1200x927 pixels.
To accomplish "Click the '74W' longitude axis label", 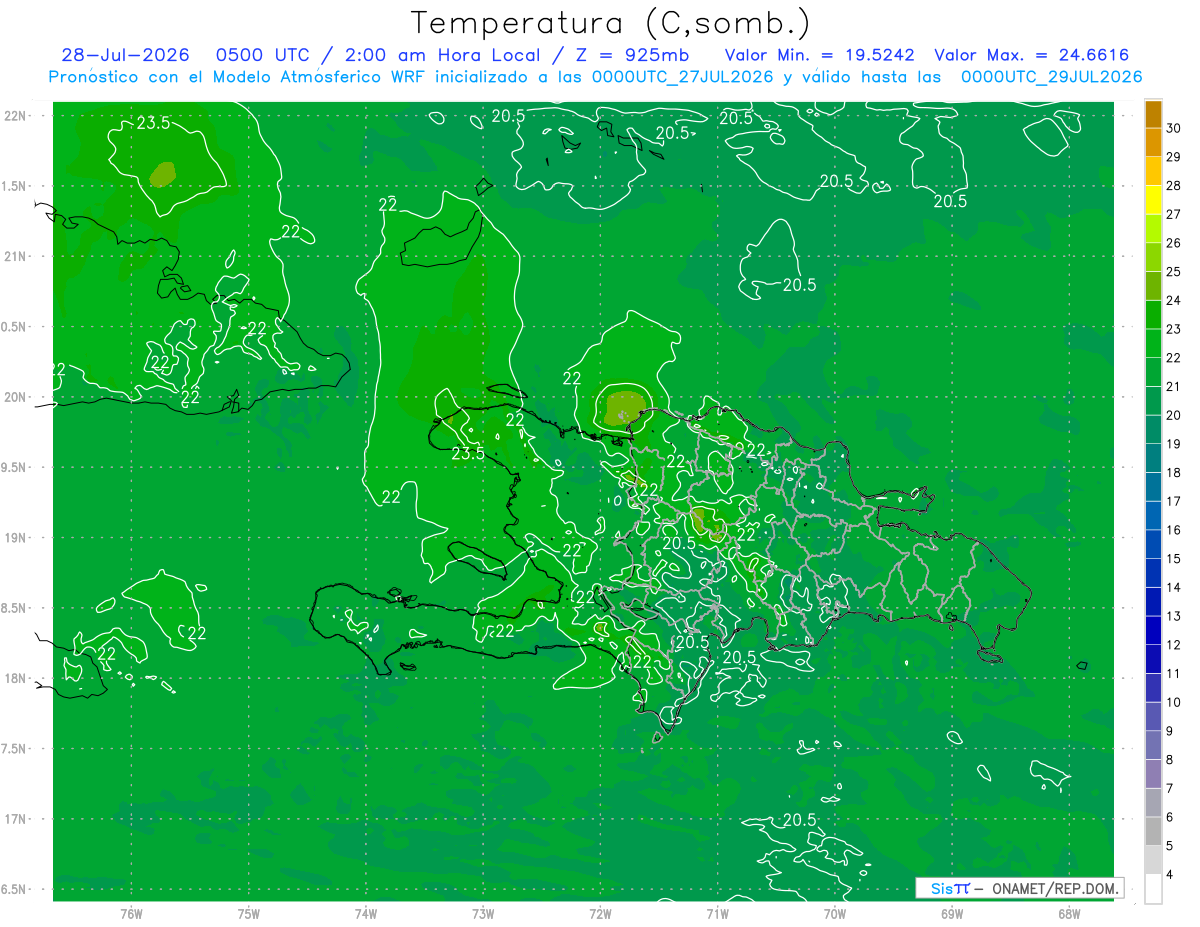I will click(x=366, y=914).
